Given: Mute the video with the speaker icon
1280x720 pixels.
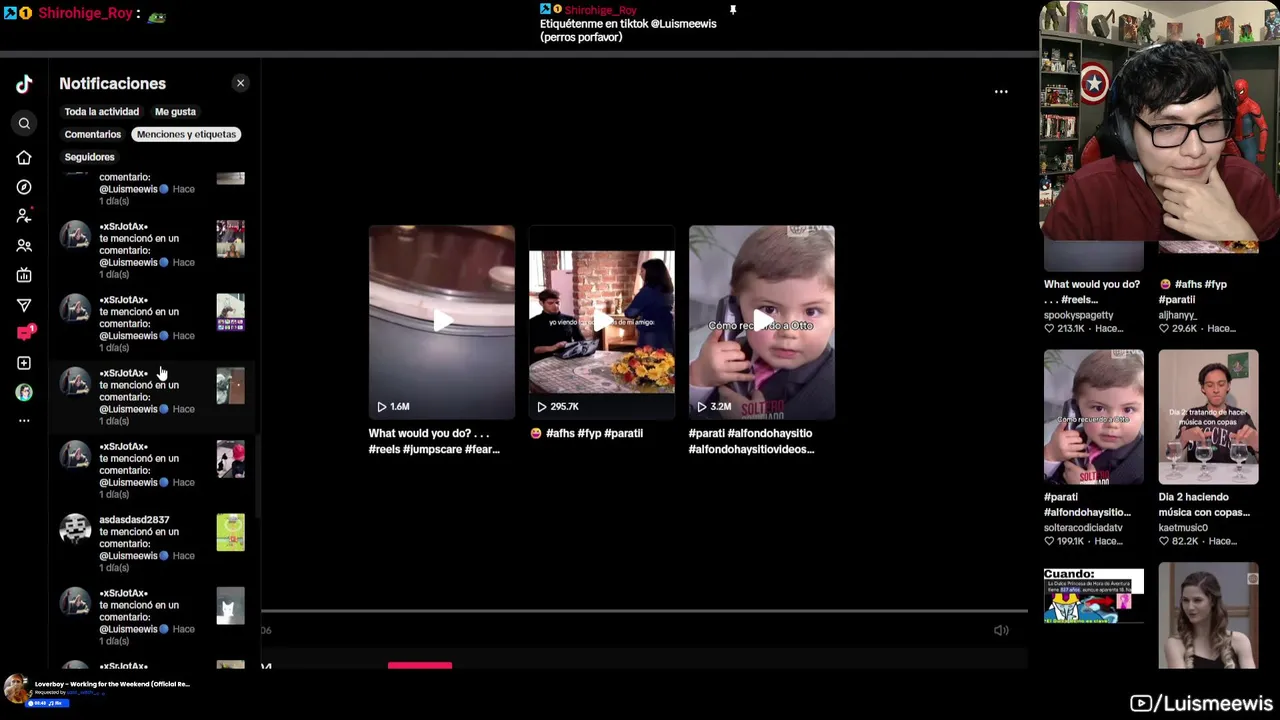Looking at the screenshot, I should click(1001, 630).
